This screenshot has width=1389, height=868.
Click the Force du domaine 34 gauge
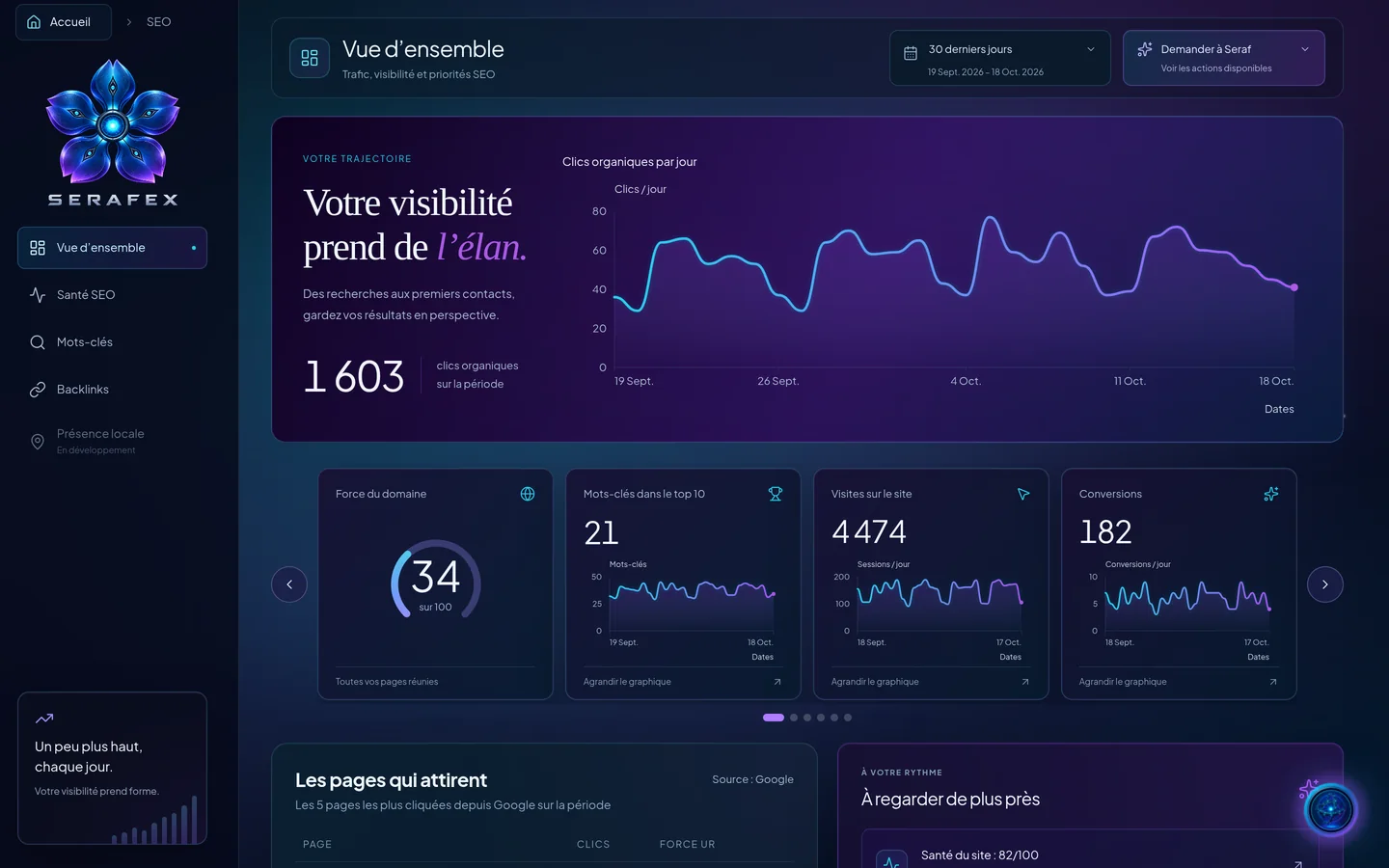pyautogui.click(x=436, y=582)
